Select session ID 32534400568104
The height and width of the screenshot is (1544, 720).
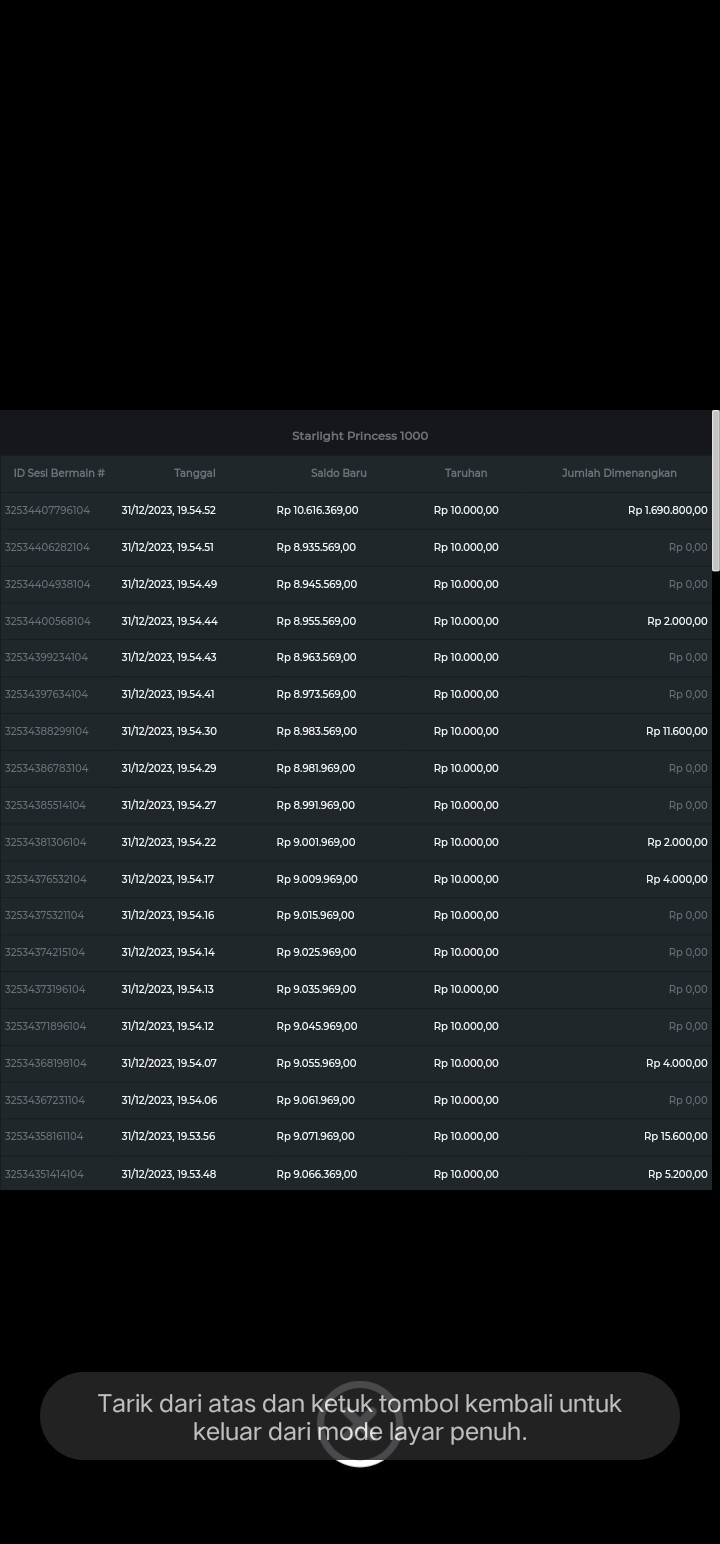coord(47,621)
